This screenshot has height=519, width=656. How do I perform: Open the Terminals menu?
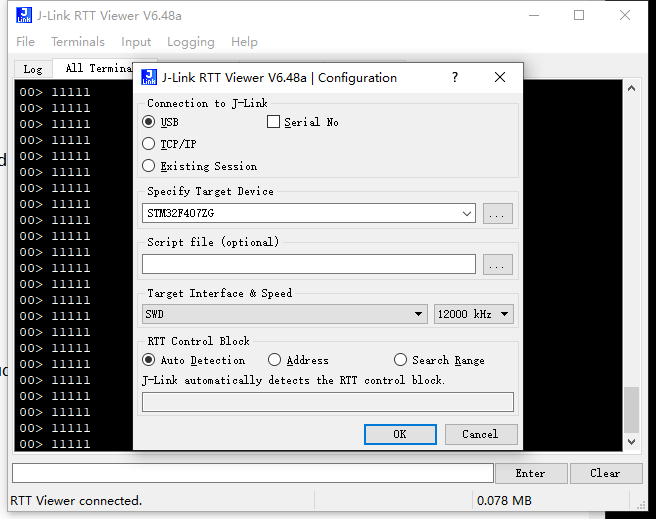pyautogui.click(x=78, y=42)
